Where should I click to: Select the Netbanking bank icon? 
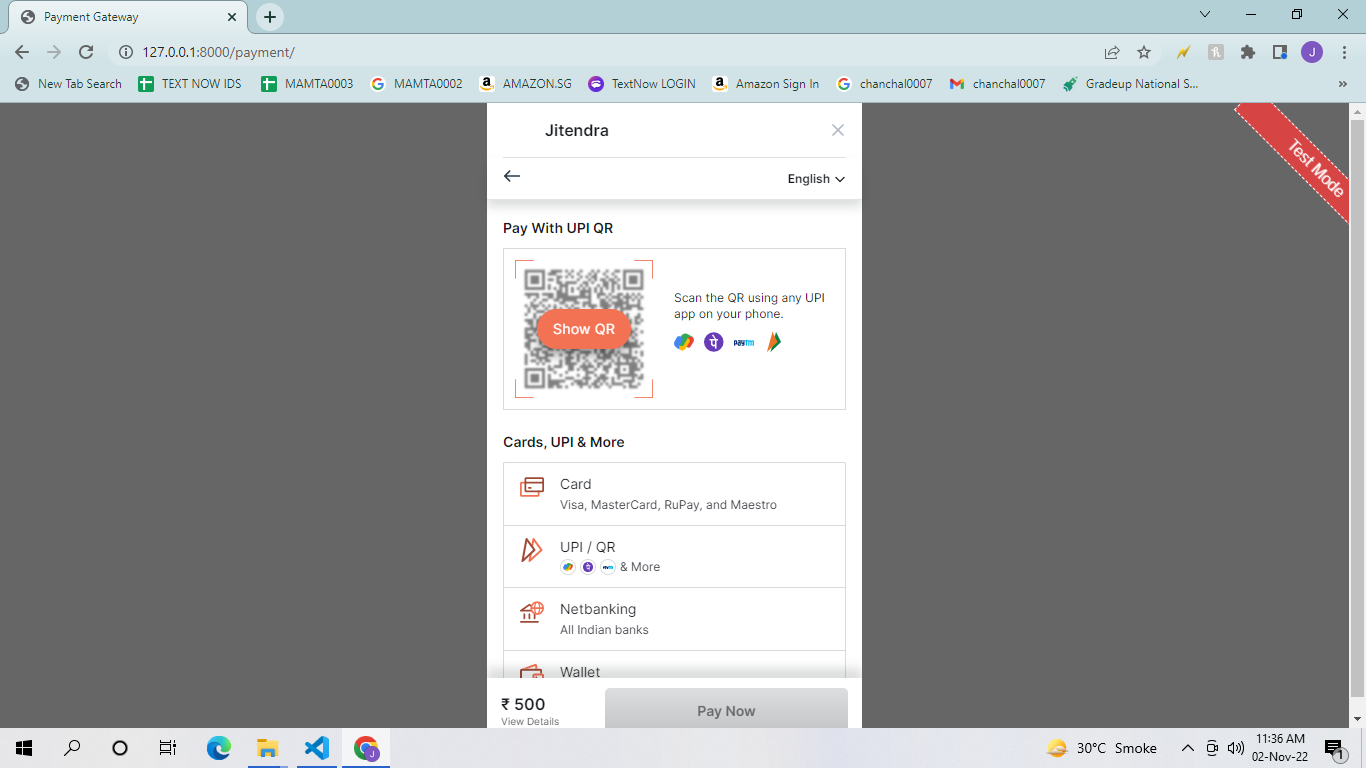(530, 613)
